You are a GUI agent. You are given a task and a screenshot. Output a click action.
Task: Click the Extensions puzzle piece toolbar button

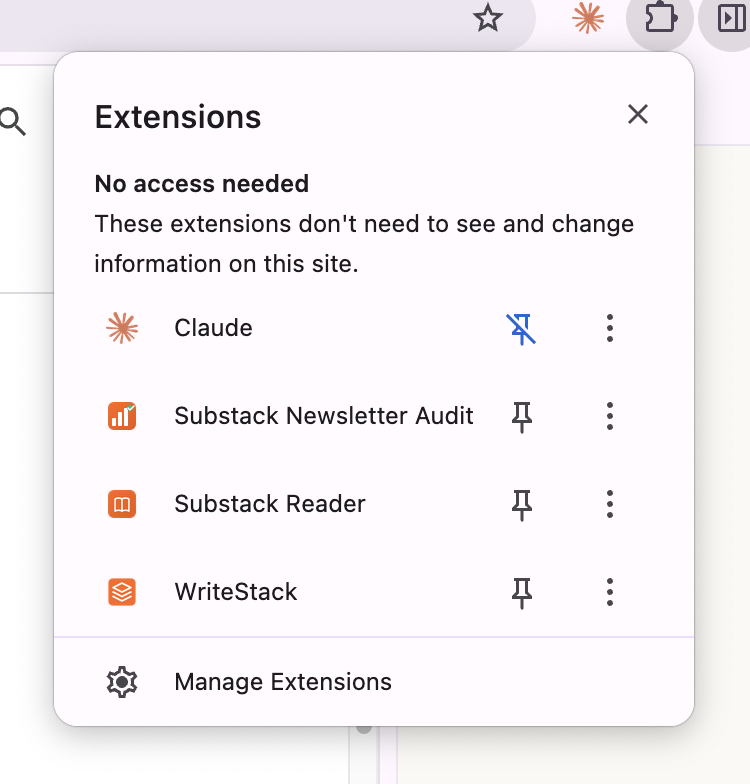pos(661,18)
